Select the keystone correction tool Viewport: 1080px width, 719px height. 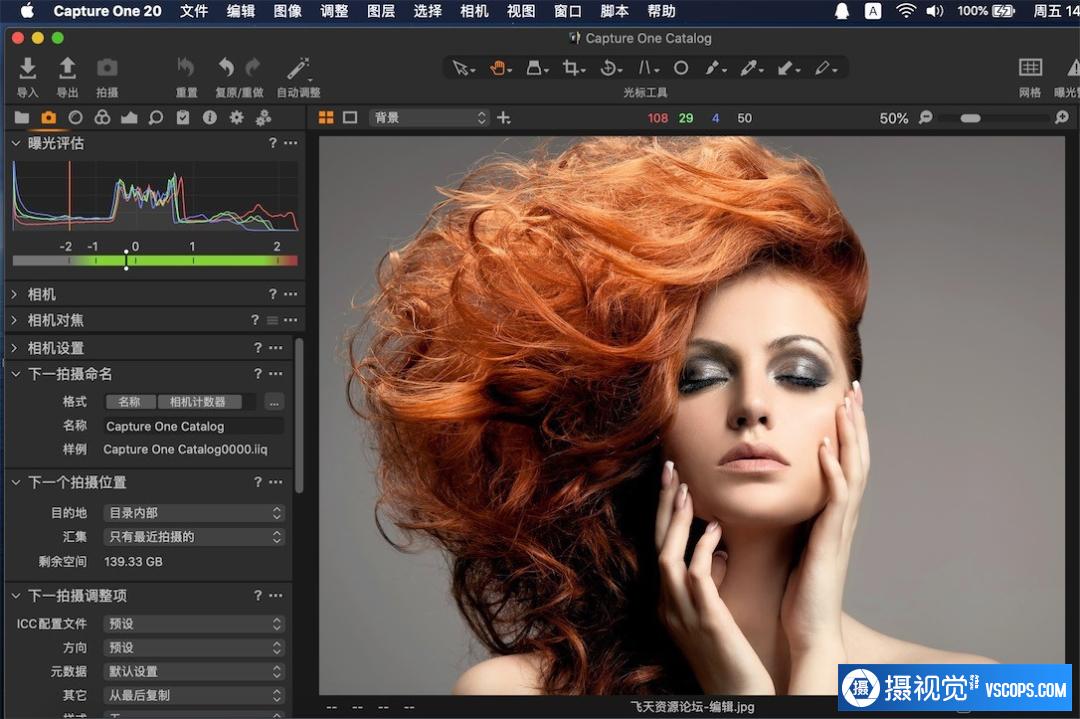[x=646, y=68]
